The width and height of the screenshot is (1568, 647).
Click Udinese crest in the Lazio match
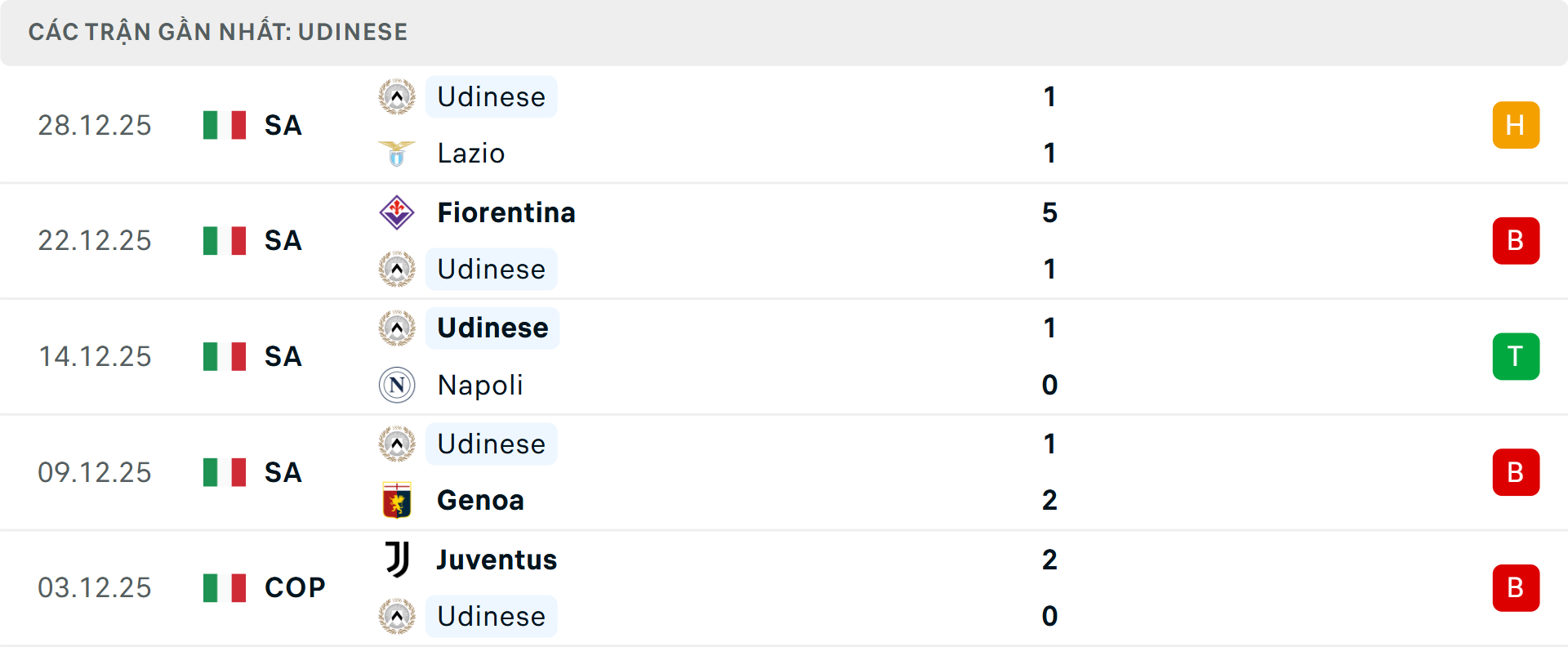[x=397, y=97]
